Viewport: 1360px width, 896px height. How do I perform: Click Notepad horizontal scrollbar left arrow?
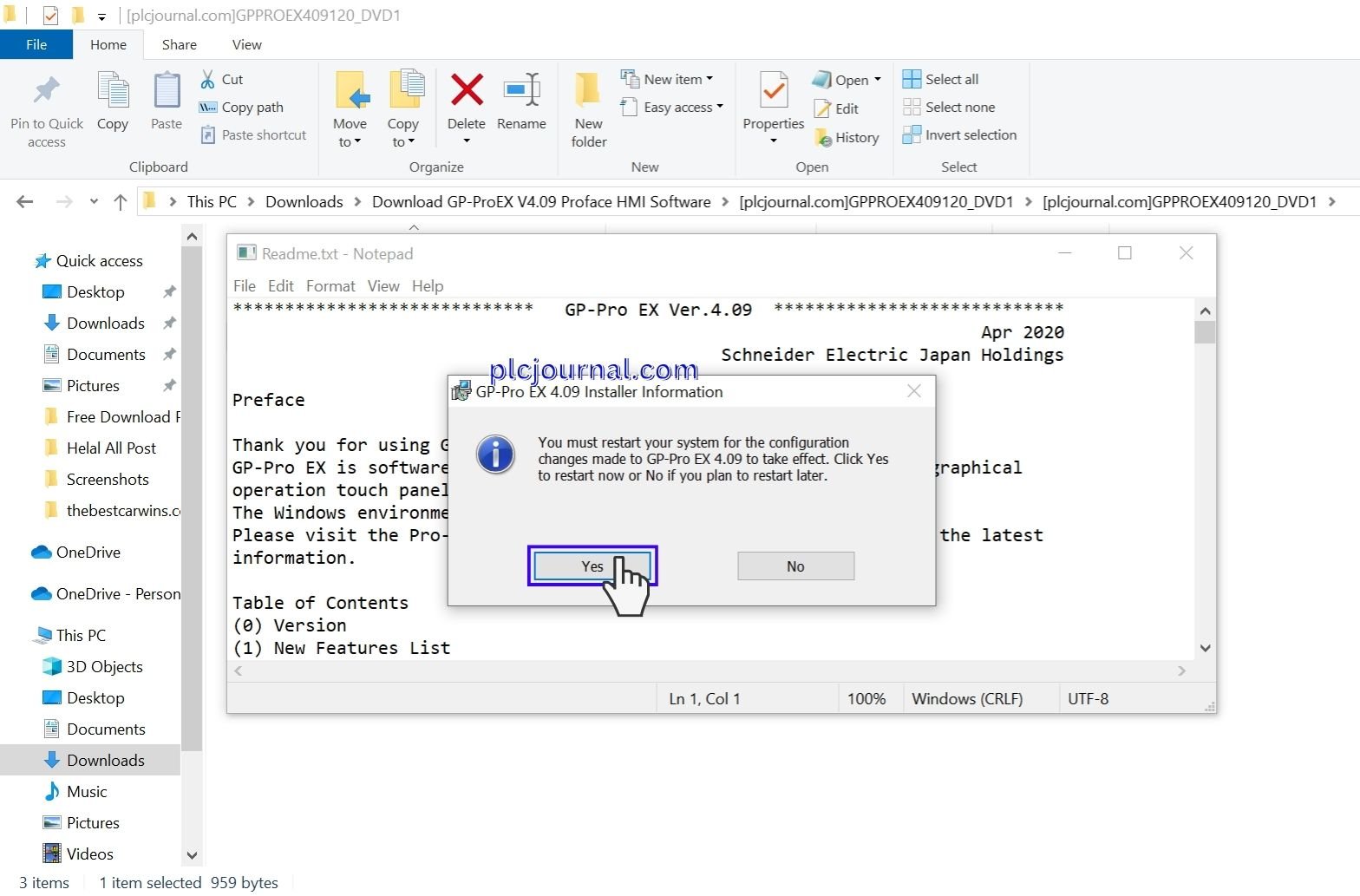(239, 671)
